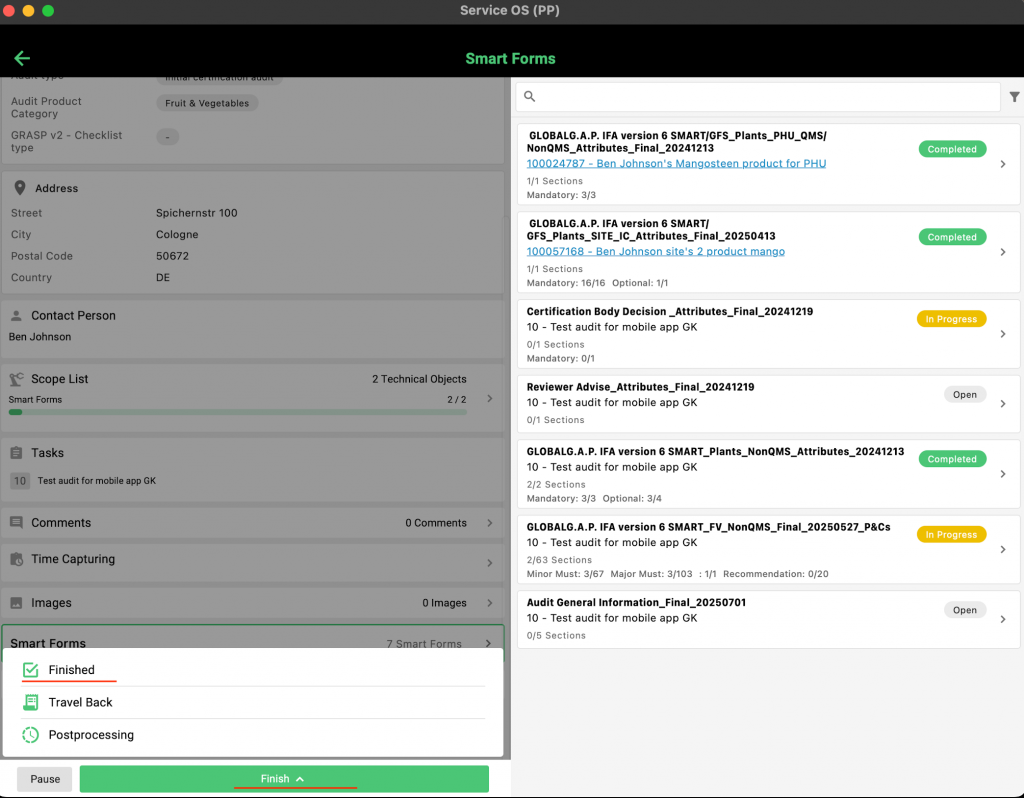This screenshot has width=1024, height=798.
Task: Click the green back arrow icon
Action: pos(22,59)
